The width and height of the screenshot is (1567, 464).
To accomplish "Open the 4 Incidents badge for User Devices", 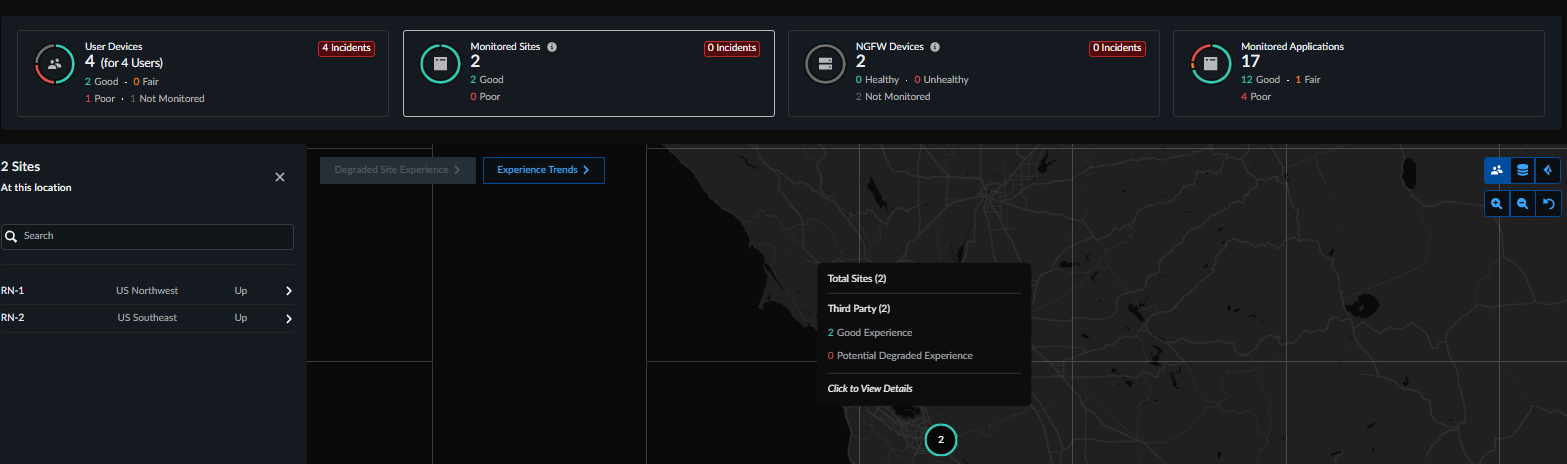I will click(x=346, y=48).
